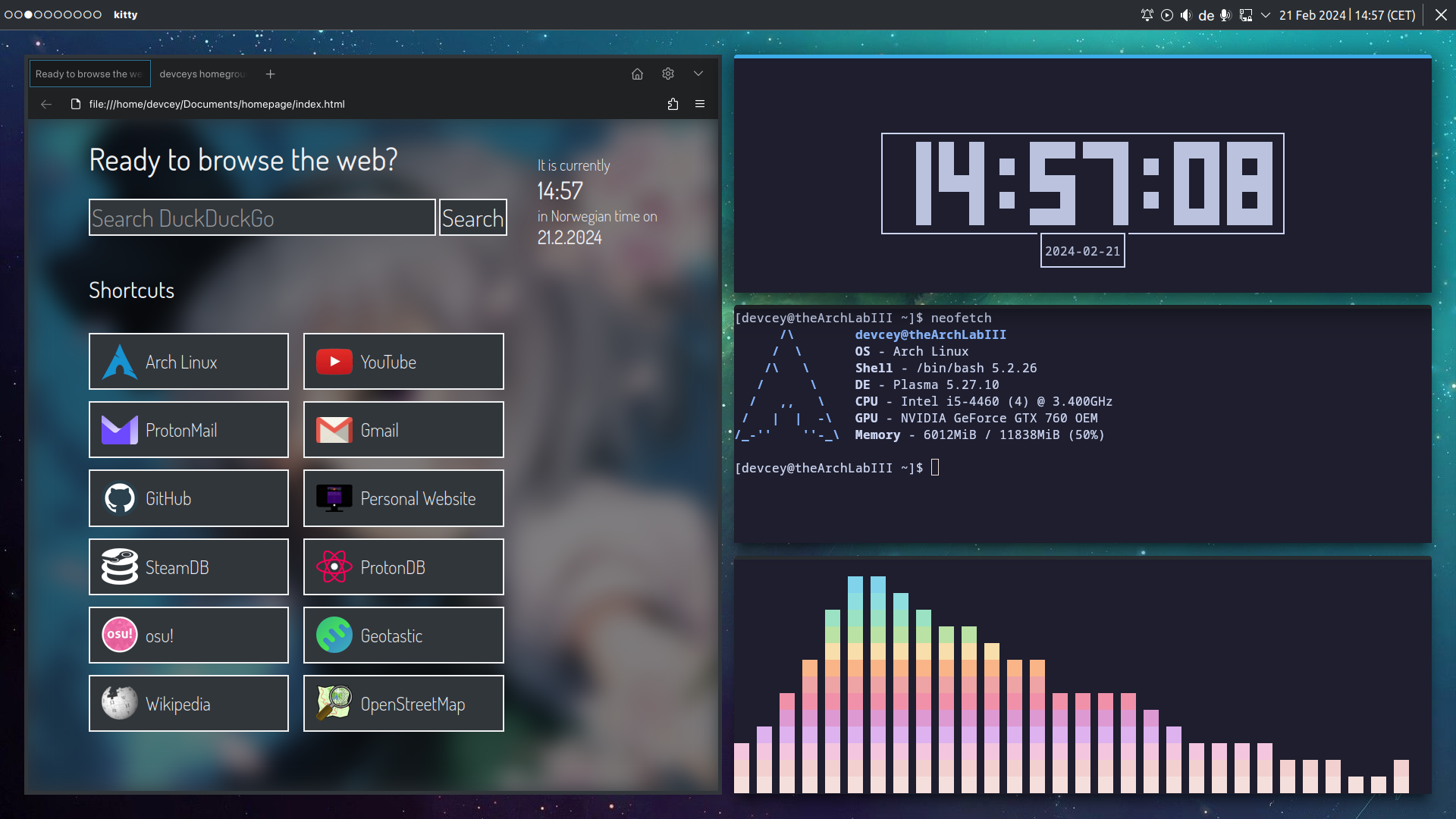Go to browser home page icon
This screenshot has width=1456, height=819.
(637, 74)
